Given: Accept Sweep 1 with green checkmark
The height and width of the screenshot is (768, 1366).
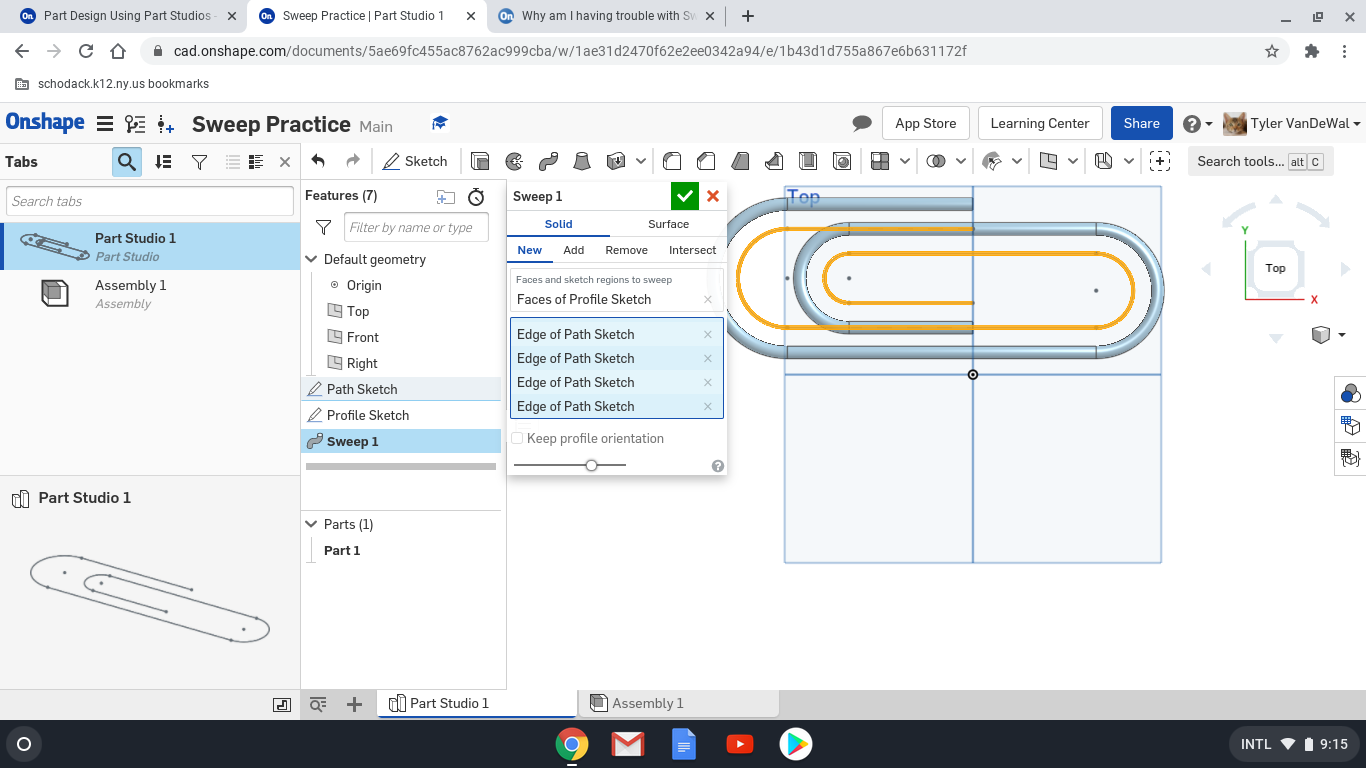Looking at the screenshot, I should 685,196.
